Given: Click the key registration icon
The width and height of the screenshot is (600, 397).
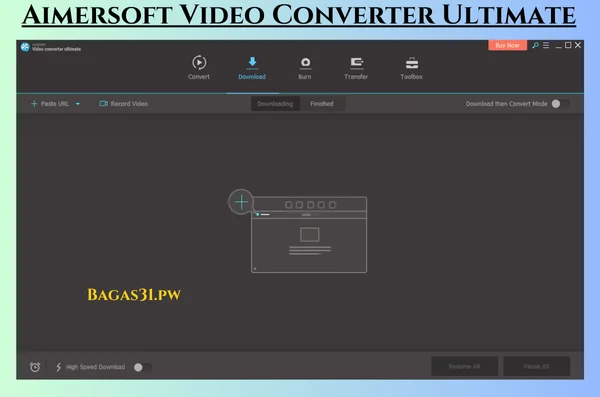Looking at the screenshot, I should pyautogui.click(x=535, y=45).
